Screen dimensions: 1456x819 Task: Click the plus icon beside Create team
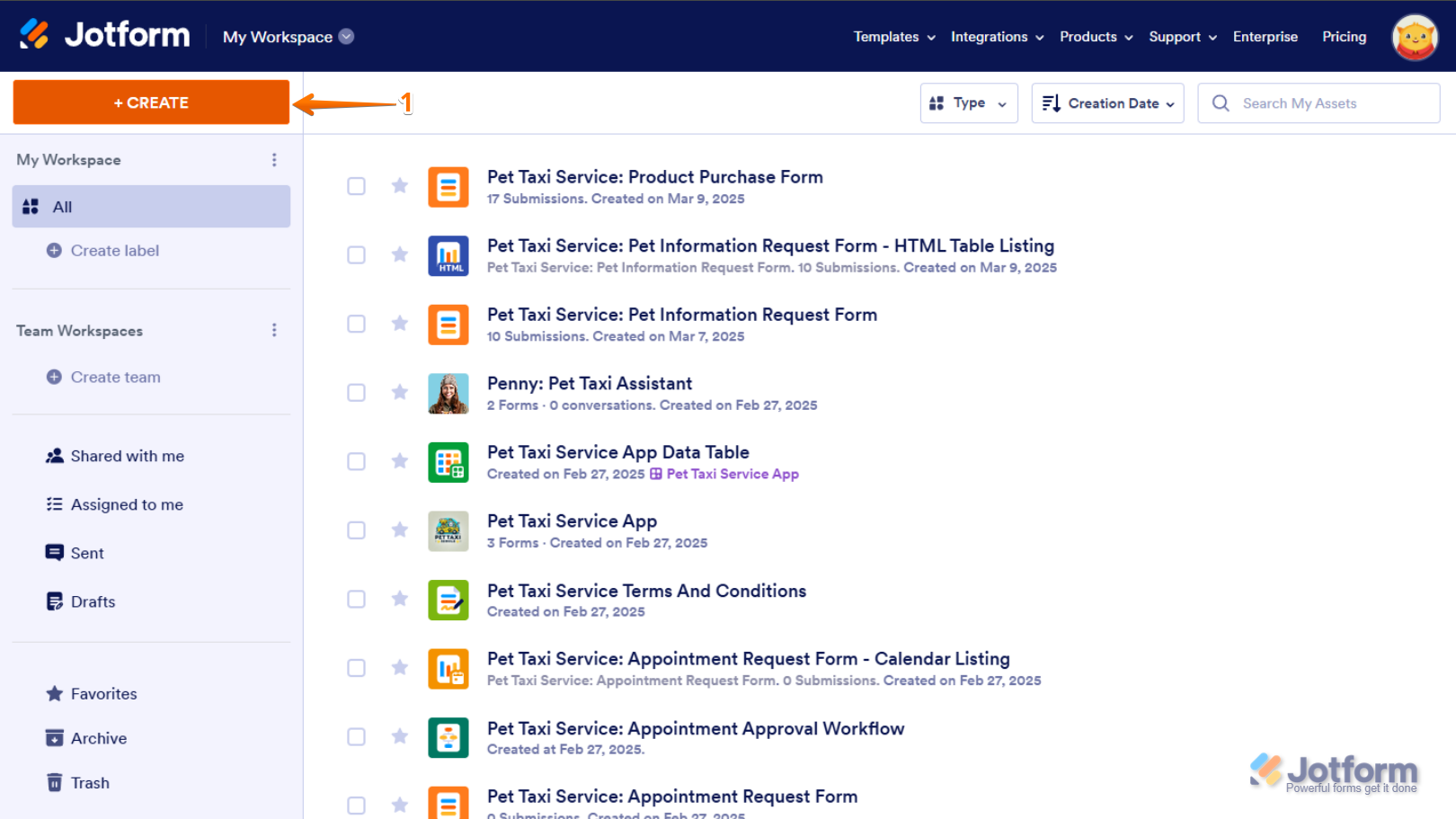[54, 377]
